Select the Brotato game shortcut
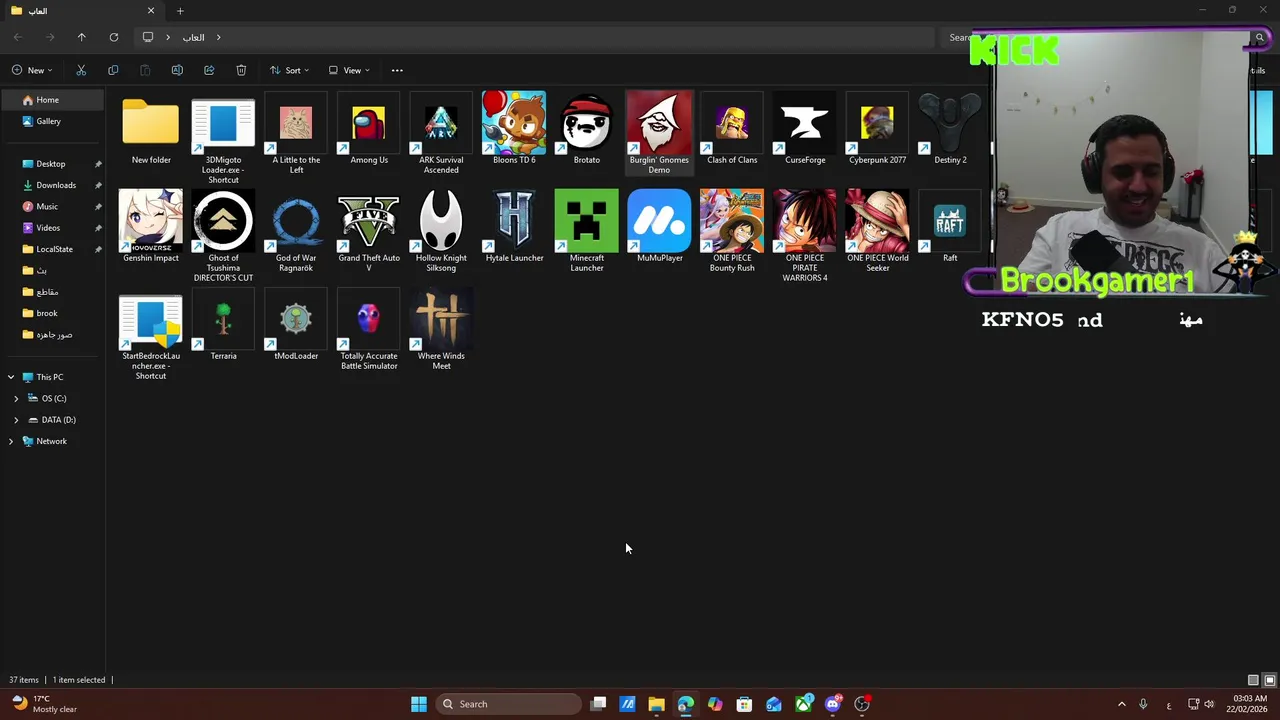The height and width of the screenshot is (720, 1280). (587, 128)
